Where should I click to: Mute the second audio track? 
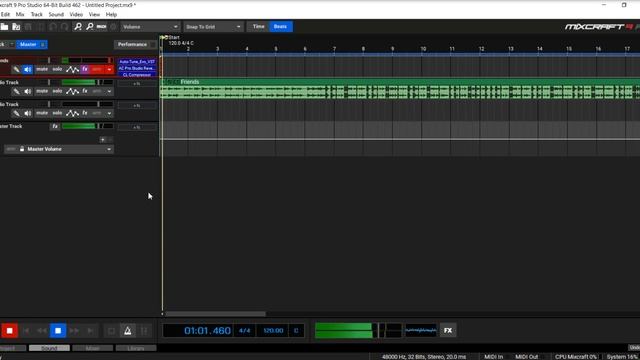(x=42, y=91)
